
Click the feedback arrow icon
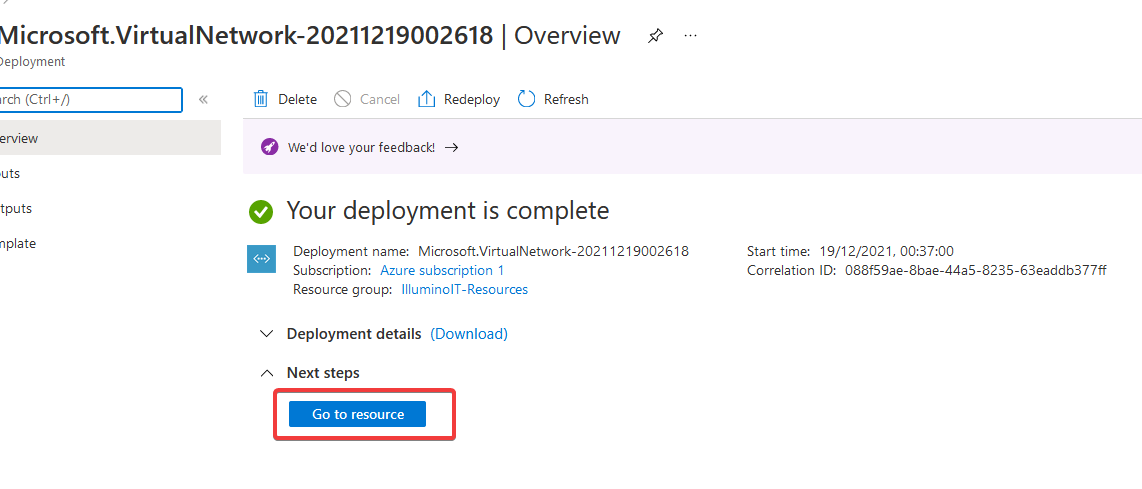[x=452, y=147]
